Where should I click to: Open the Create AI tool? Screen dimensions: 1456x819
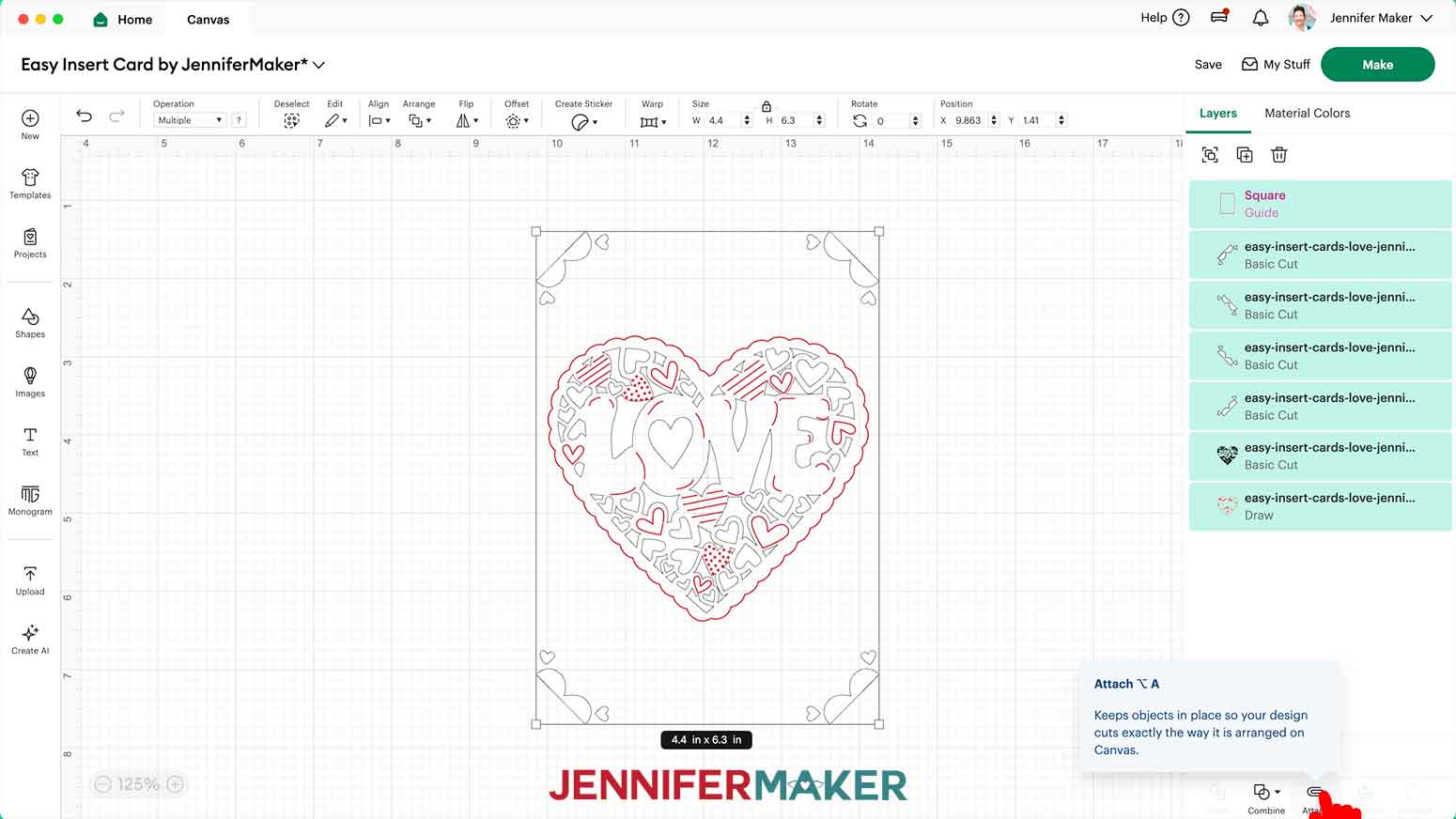30,639
